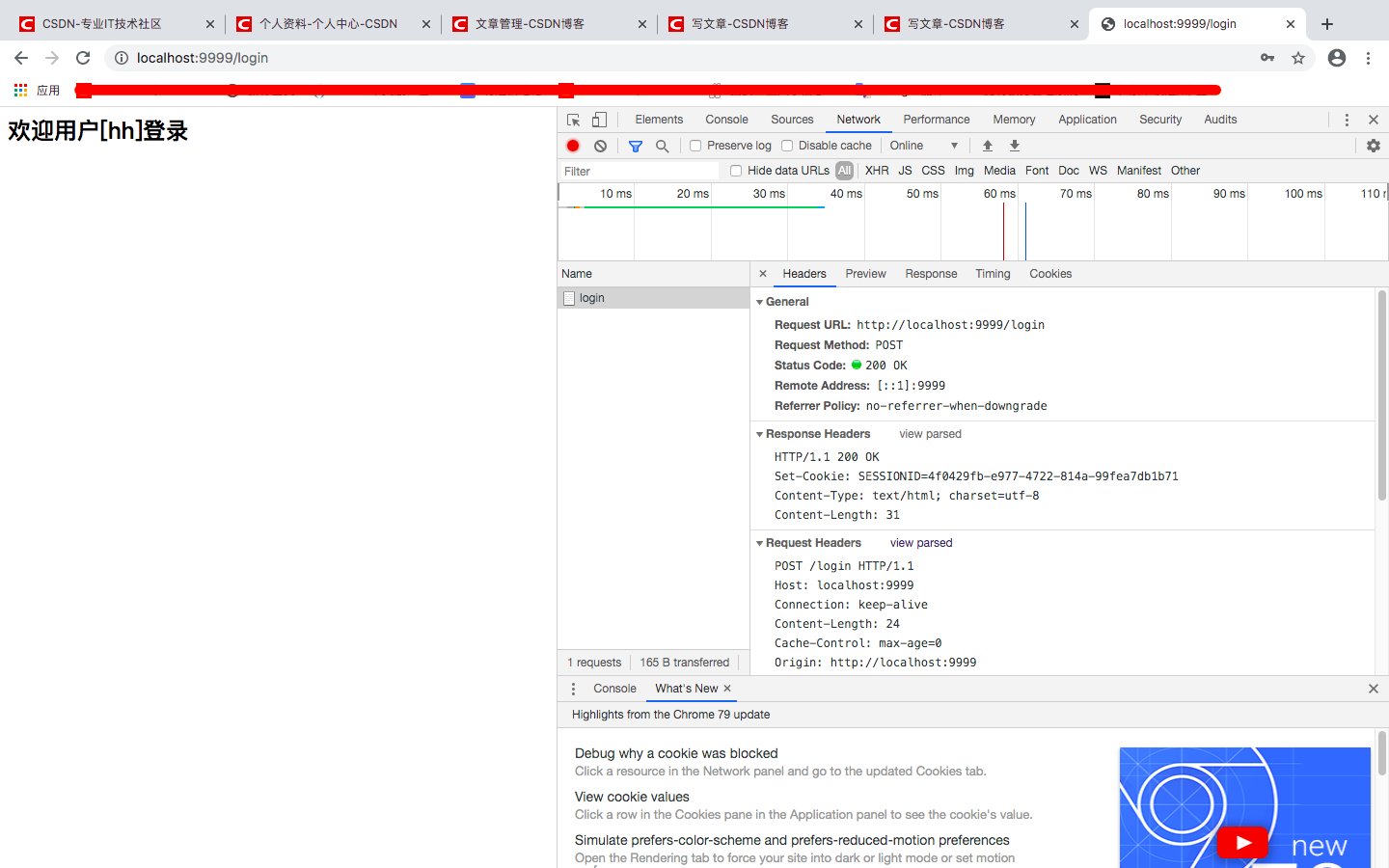Enable the Disable cache checkbox
The width and height of the screenshot is (1389, 868).
[x=787, y=146]
